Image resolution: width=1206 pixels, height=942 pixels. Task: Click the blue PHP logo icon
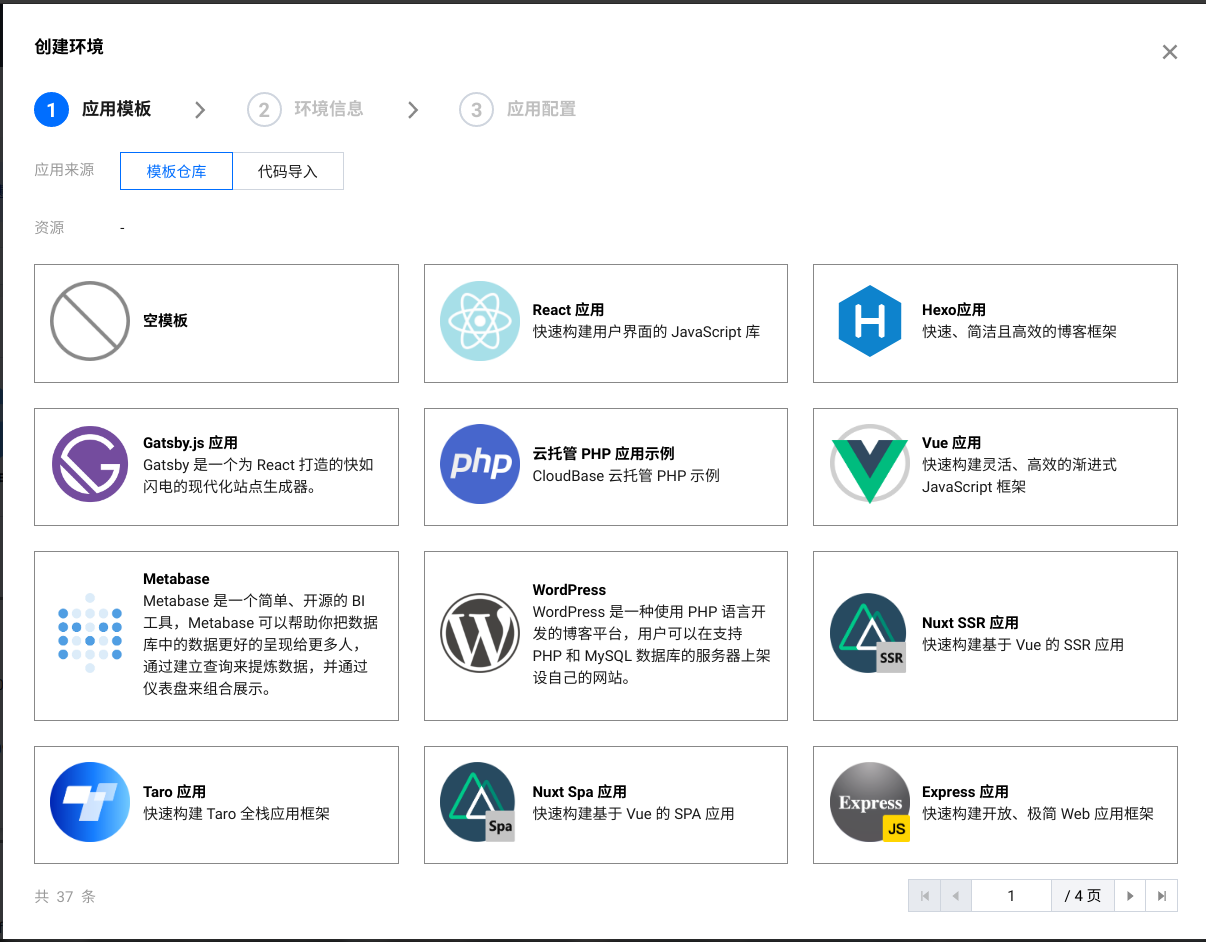[480, 464]
